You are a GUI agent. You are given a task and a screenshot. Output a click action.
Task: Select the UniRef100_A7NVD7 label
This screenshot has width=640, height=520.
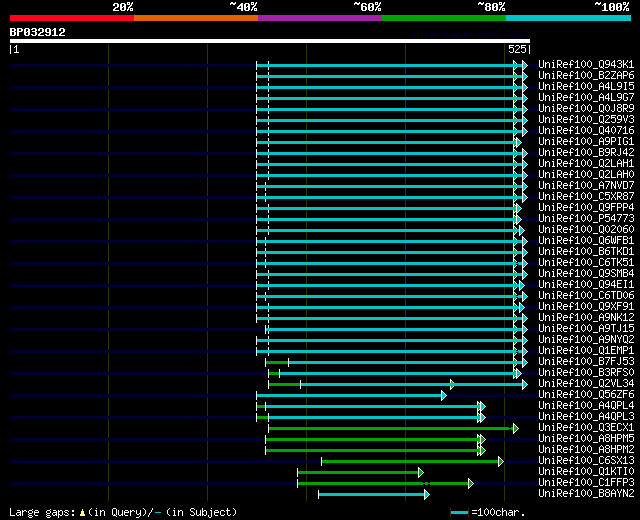pyautogui.click(x=586, y=186)
